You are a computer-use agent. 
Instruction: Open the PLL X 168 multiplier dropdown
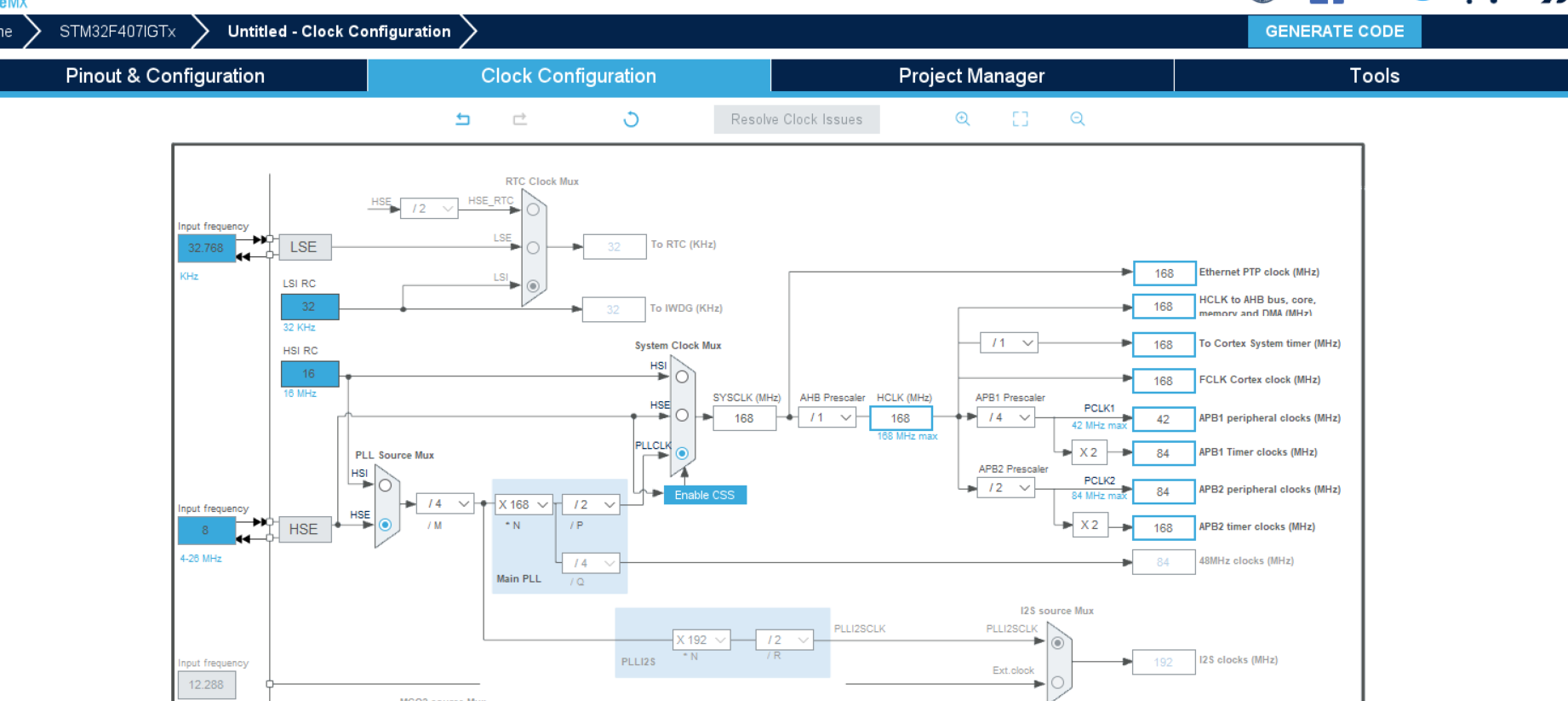coord(524,505)
